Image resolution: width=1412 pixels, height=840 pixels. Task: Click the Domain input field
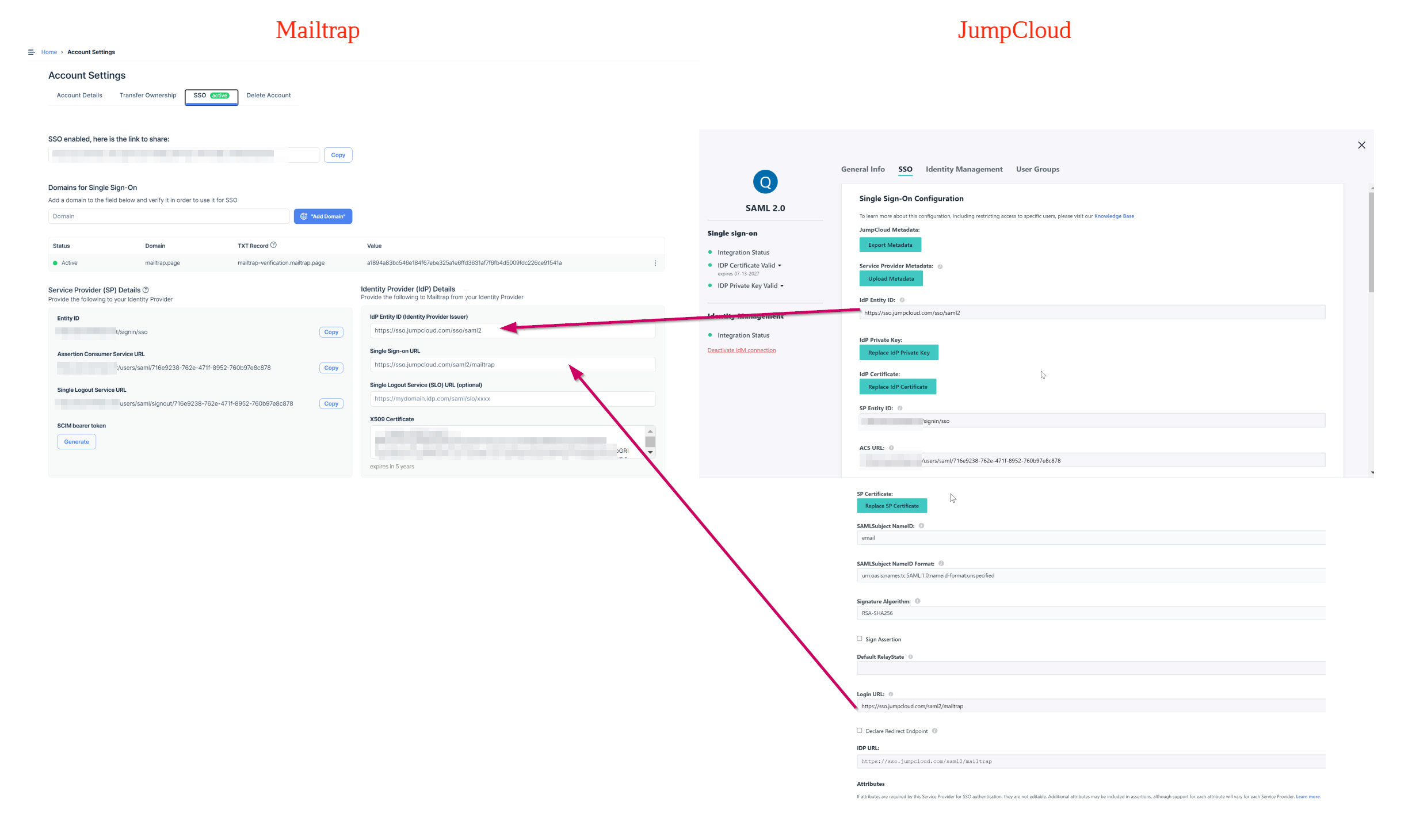pos(169,216)
